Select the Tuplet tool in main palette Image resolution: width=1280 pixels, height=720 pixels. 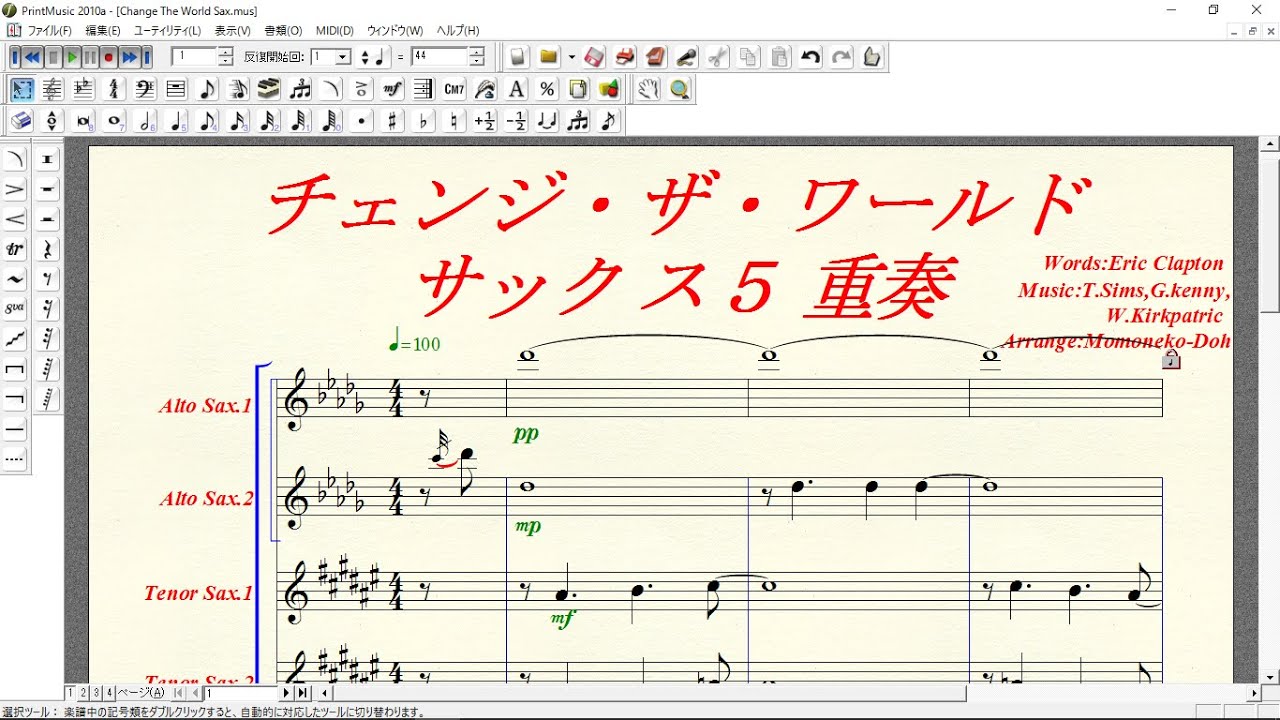coord(300,89)
